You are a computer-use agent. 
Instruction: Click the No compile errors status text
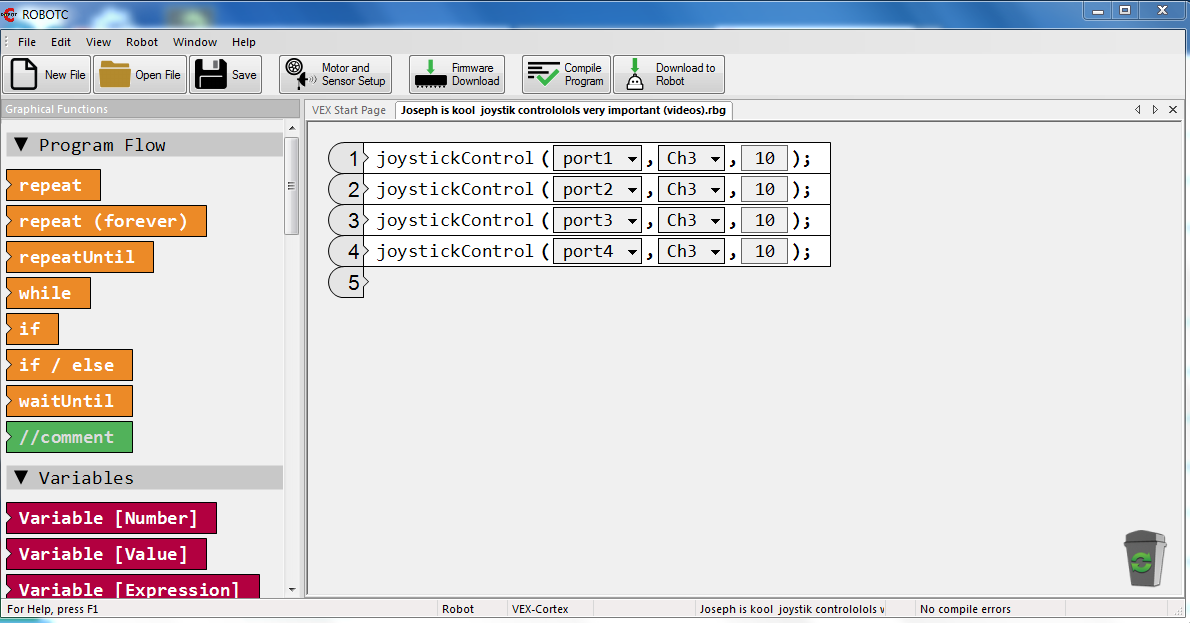click(965, 609)
